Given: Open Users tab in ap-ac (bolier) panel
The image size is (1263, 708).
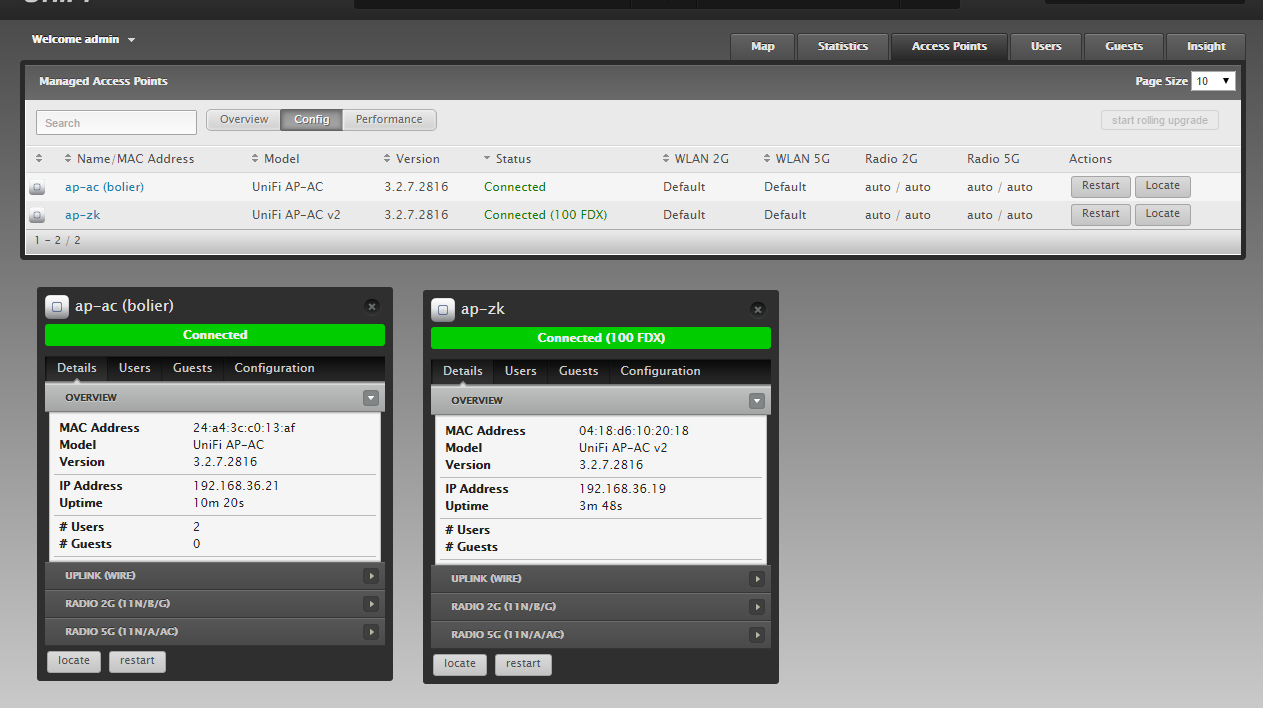Looking at the screenshot, I should [x=135, y=368].
